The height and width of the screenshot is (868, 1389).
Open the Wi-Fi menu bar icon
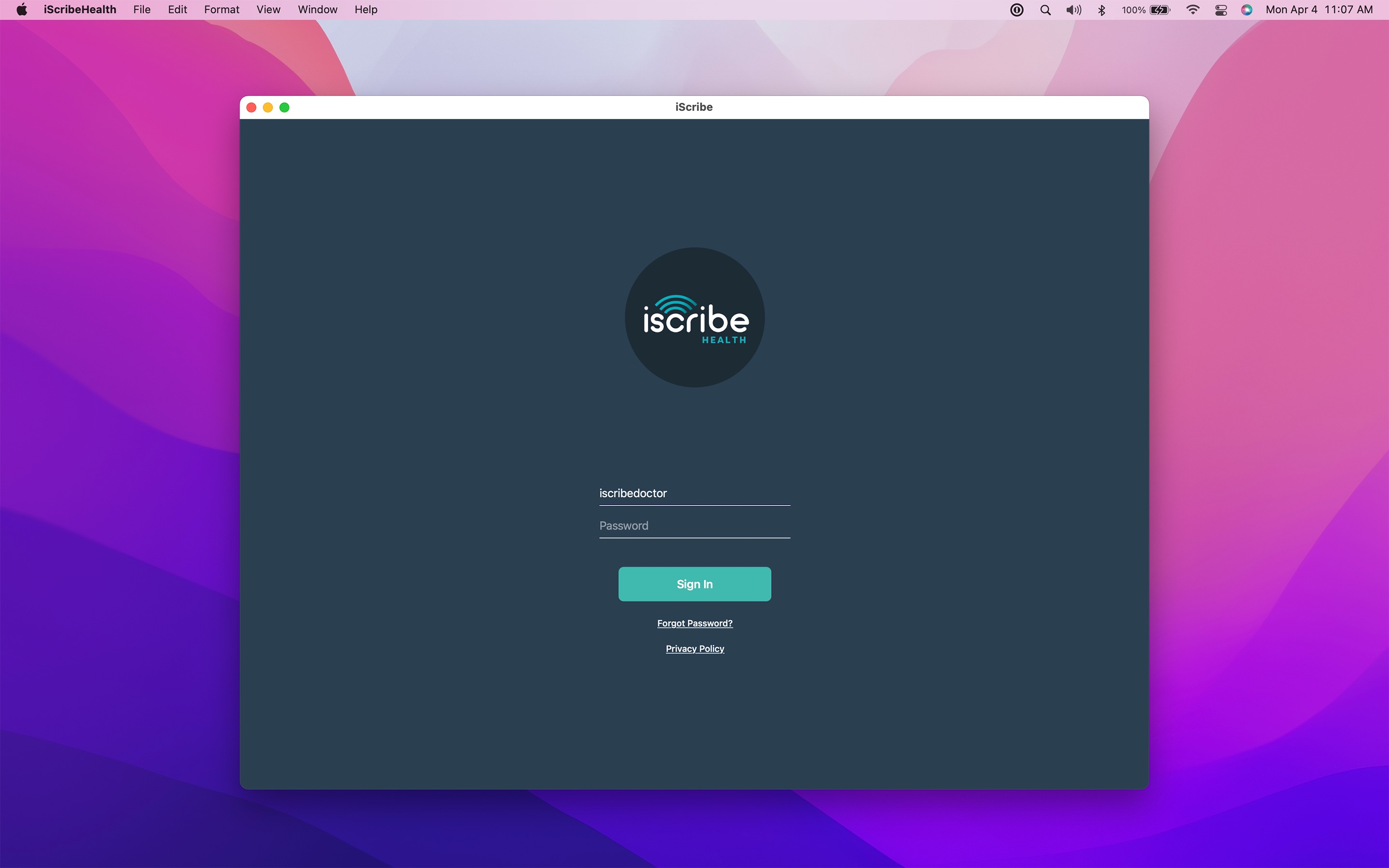pos(1193,10)
